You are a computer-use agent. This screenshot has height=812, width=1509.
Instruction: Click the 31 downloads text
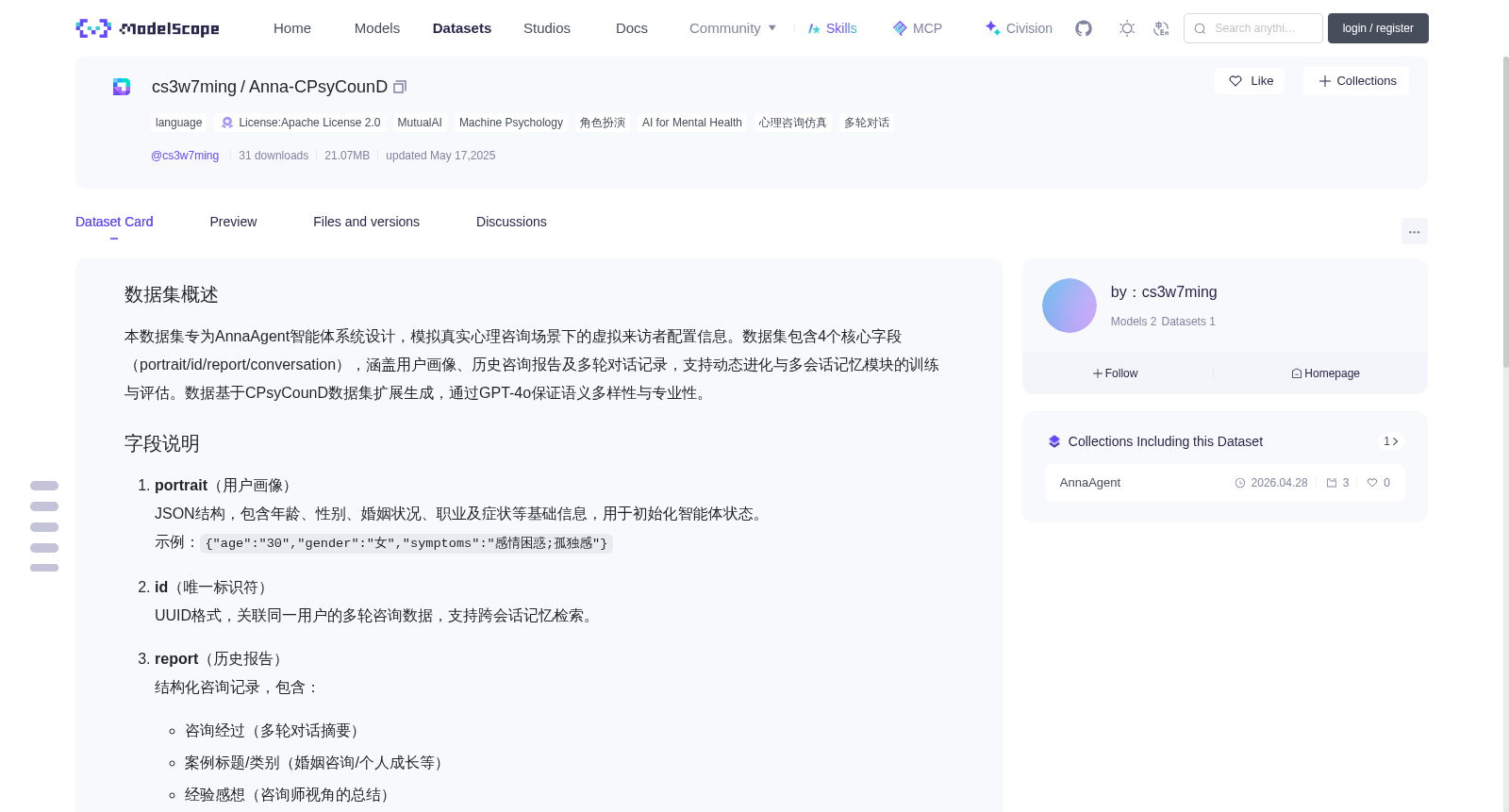coord(274,156)
